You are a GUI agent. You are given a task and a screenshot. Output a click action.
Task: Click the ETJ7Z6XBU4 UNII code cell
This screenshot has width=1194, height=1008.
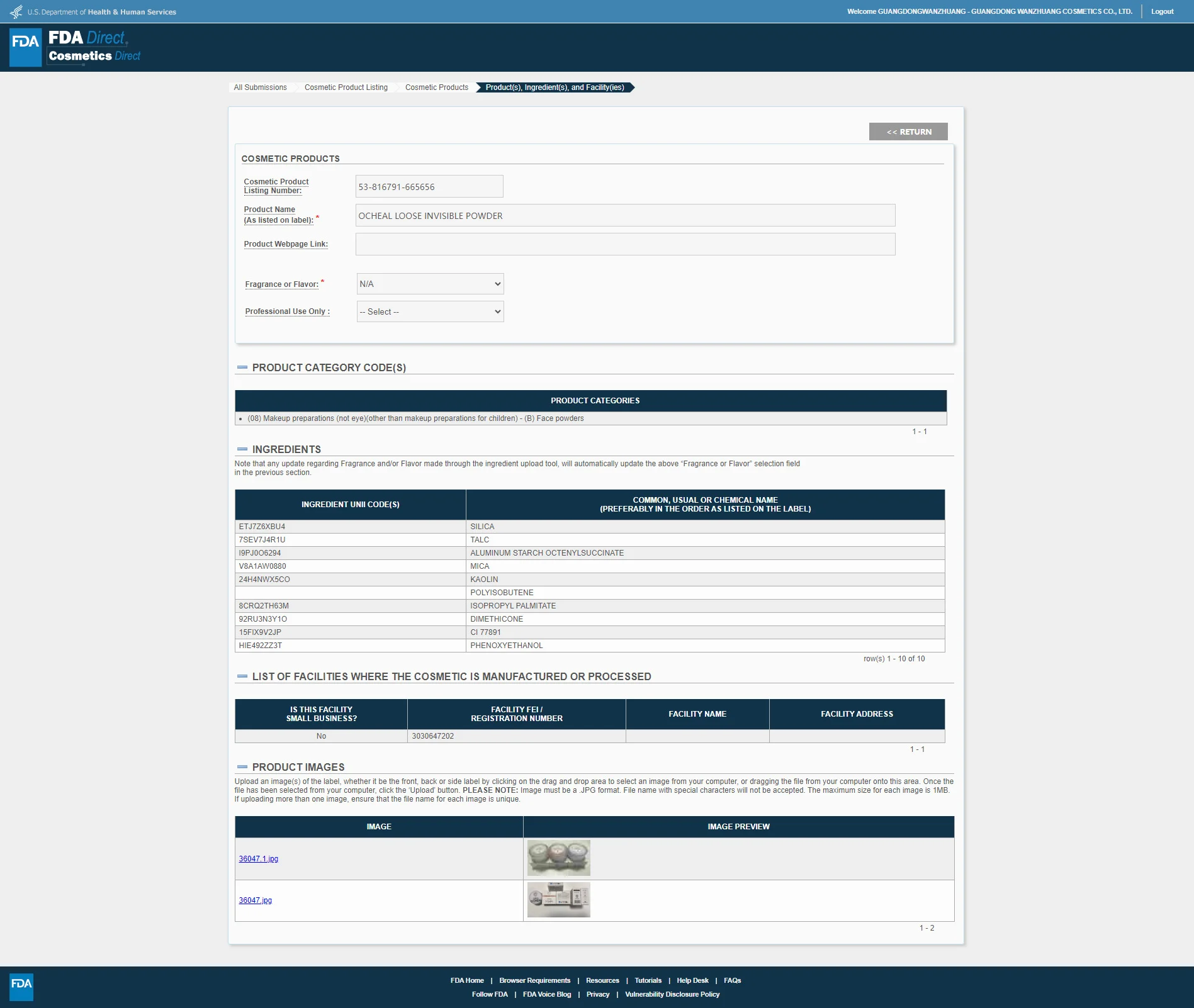tap(350, 527)
